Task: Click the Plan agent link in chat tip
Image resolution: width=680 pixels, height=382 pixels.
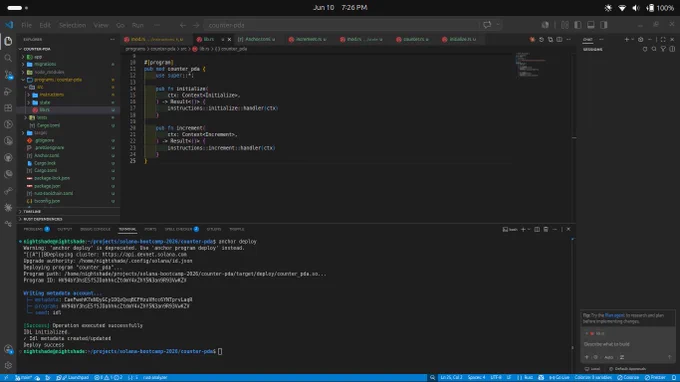Action: (615, 316)
